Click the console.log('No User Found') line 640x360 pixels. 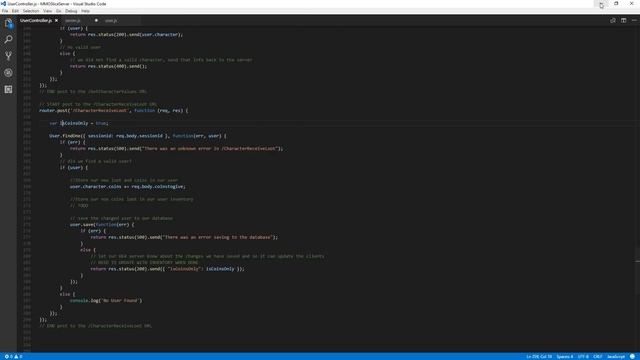[x=106, y=300]
